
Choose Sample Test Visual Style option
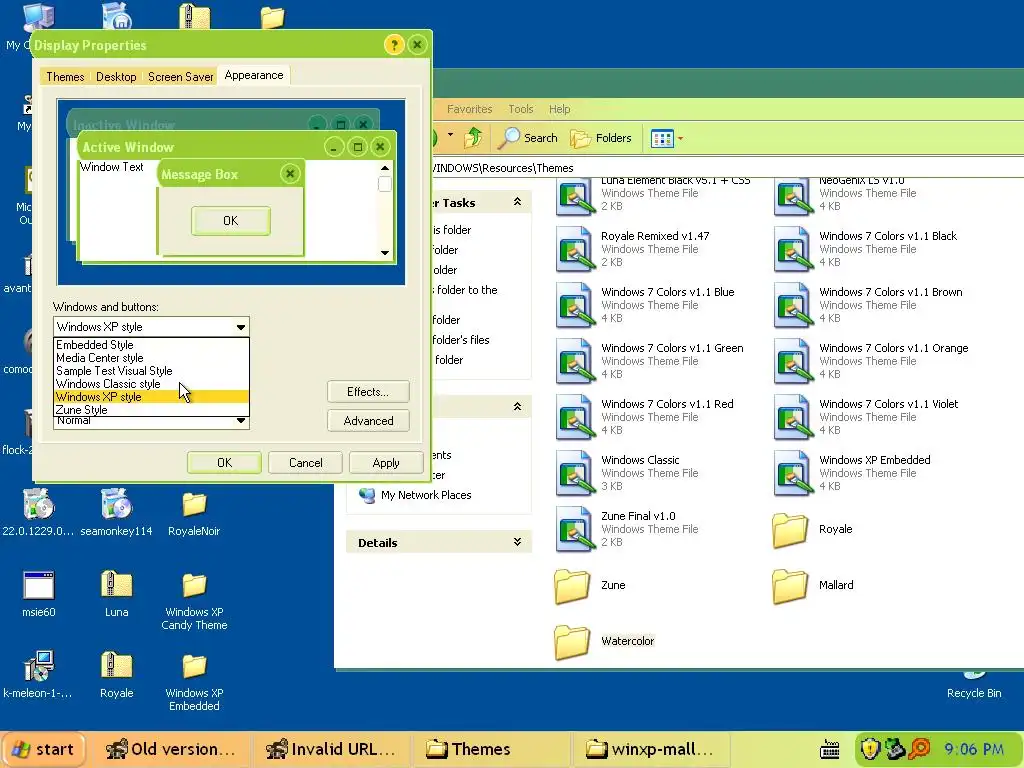click(x=151, y=371)
